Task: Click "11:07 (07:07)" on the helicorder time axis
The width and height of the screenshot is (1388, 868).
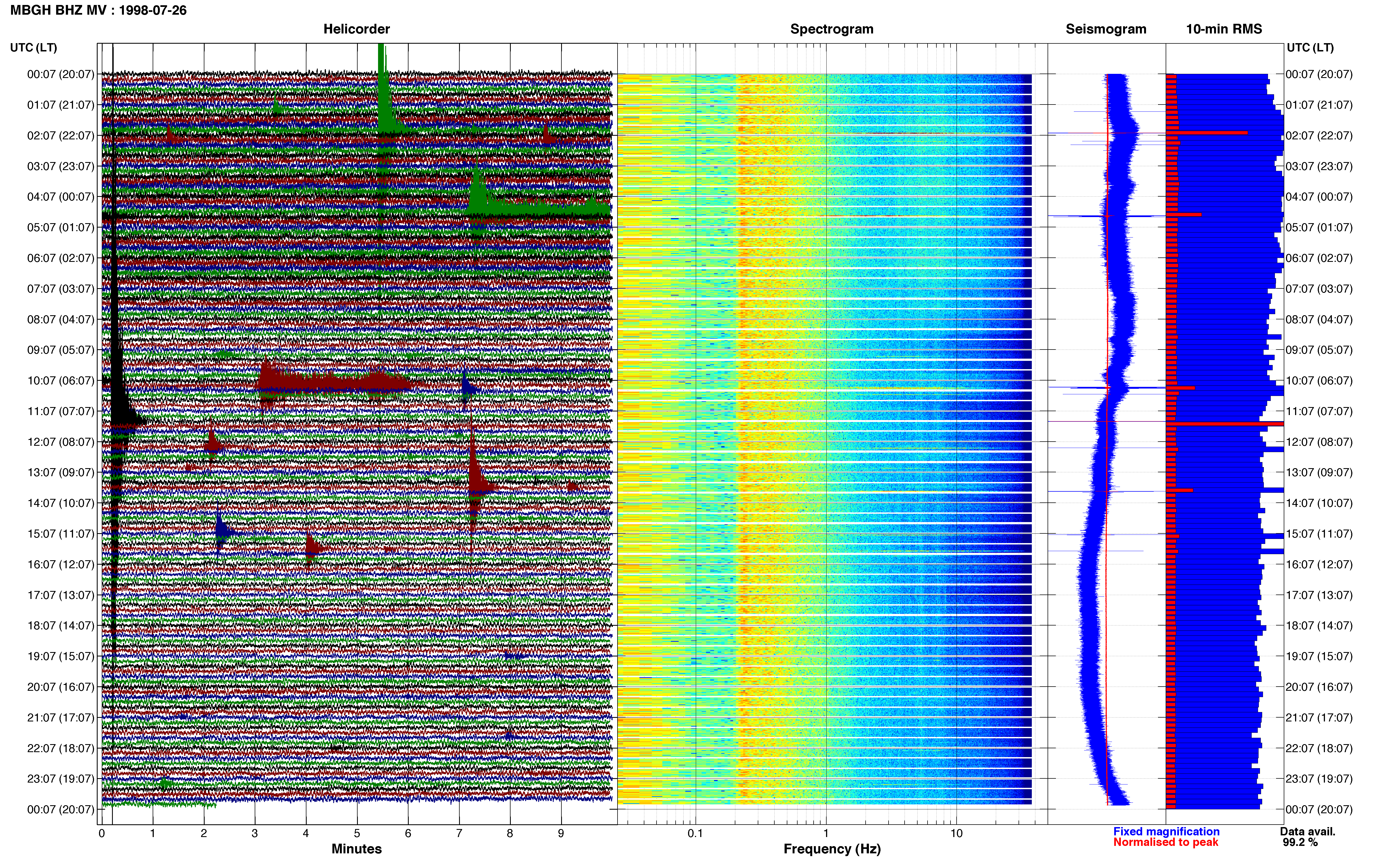Action: [60, 411]
